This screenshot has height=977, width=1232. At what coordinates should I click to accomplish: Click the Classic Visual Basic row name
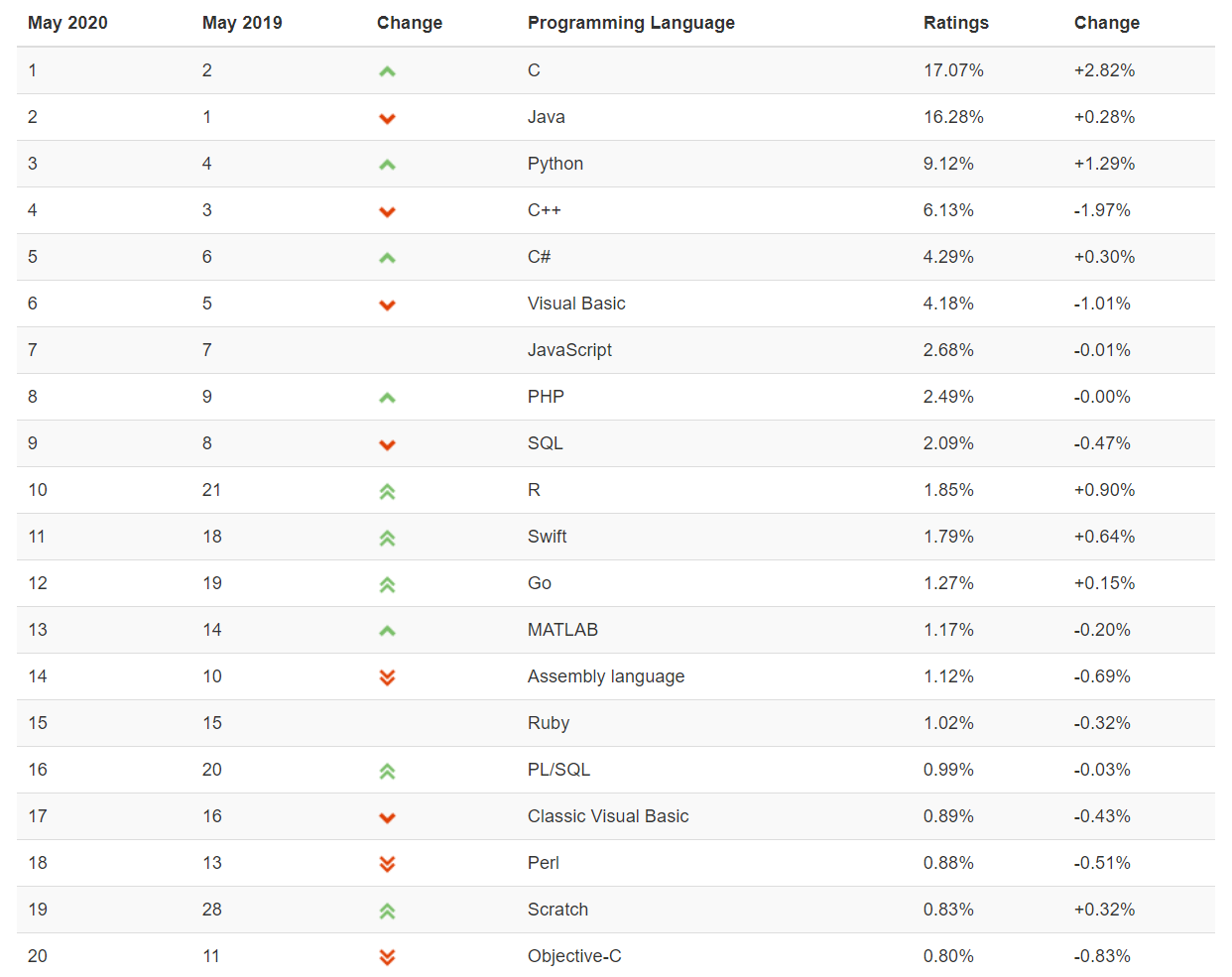[x=607, y=816]
